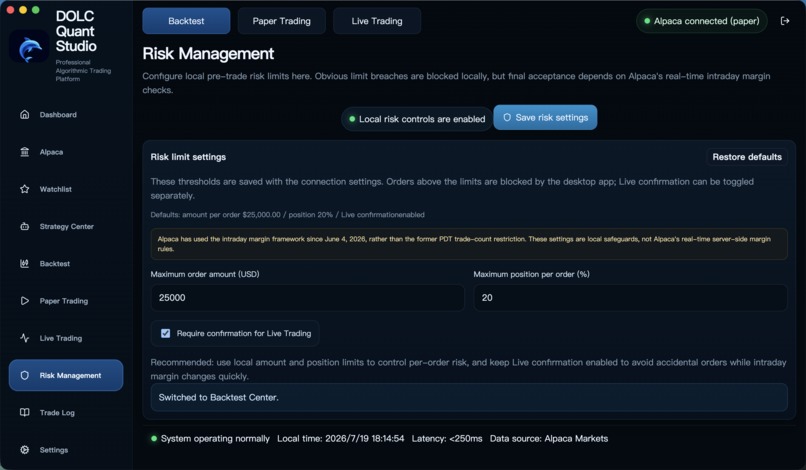Screen dimensions: 806x470
Task: Click the Risk Management shield icon
Action: (x=24, y=375)
